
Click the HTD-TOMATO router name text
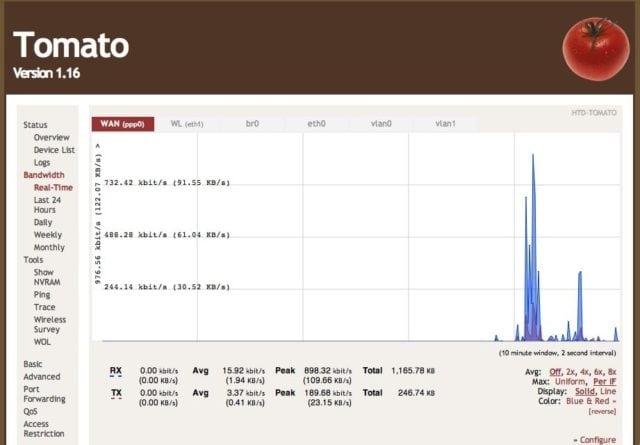(x=594, y=113)
